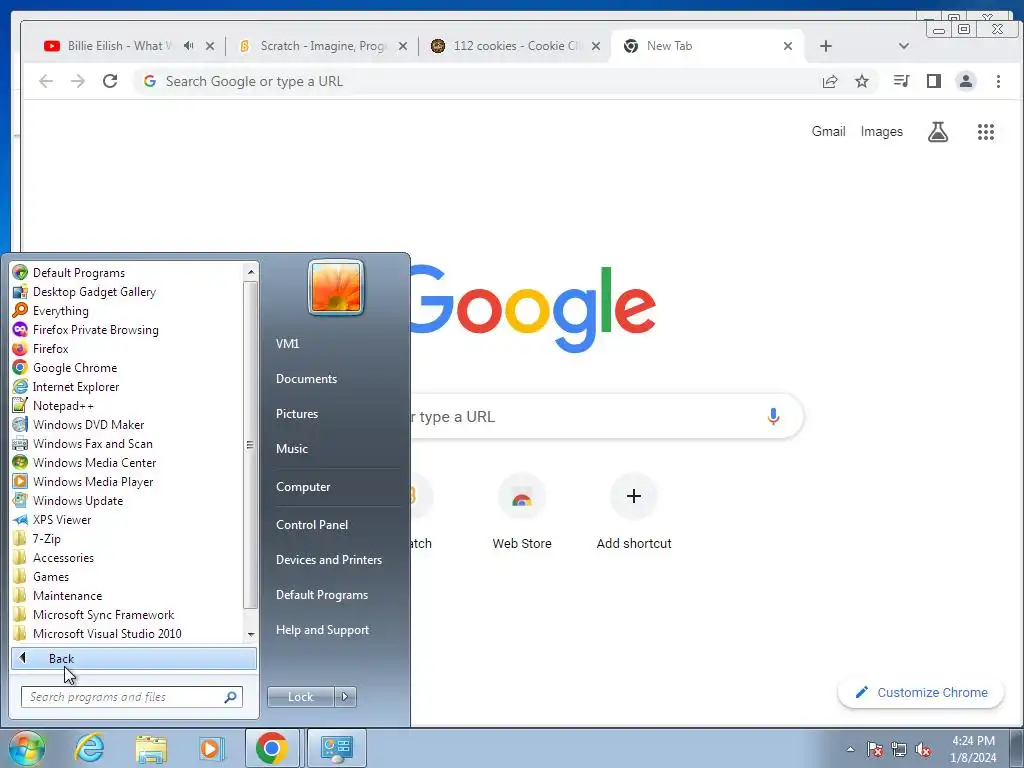This screenshot has height=768, width=1024.
Task: Start voice search with microphone icon
Action: click(773, 417)
